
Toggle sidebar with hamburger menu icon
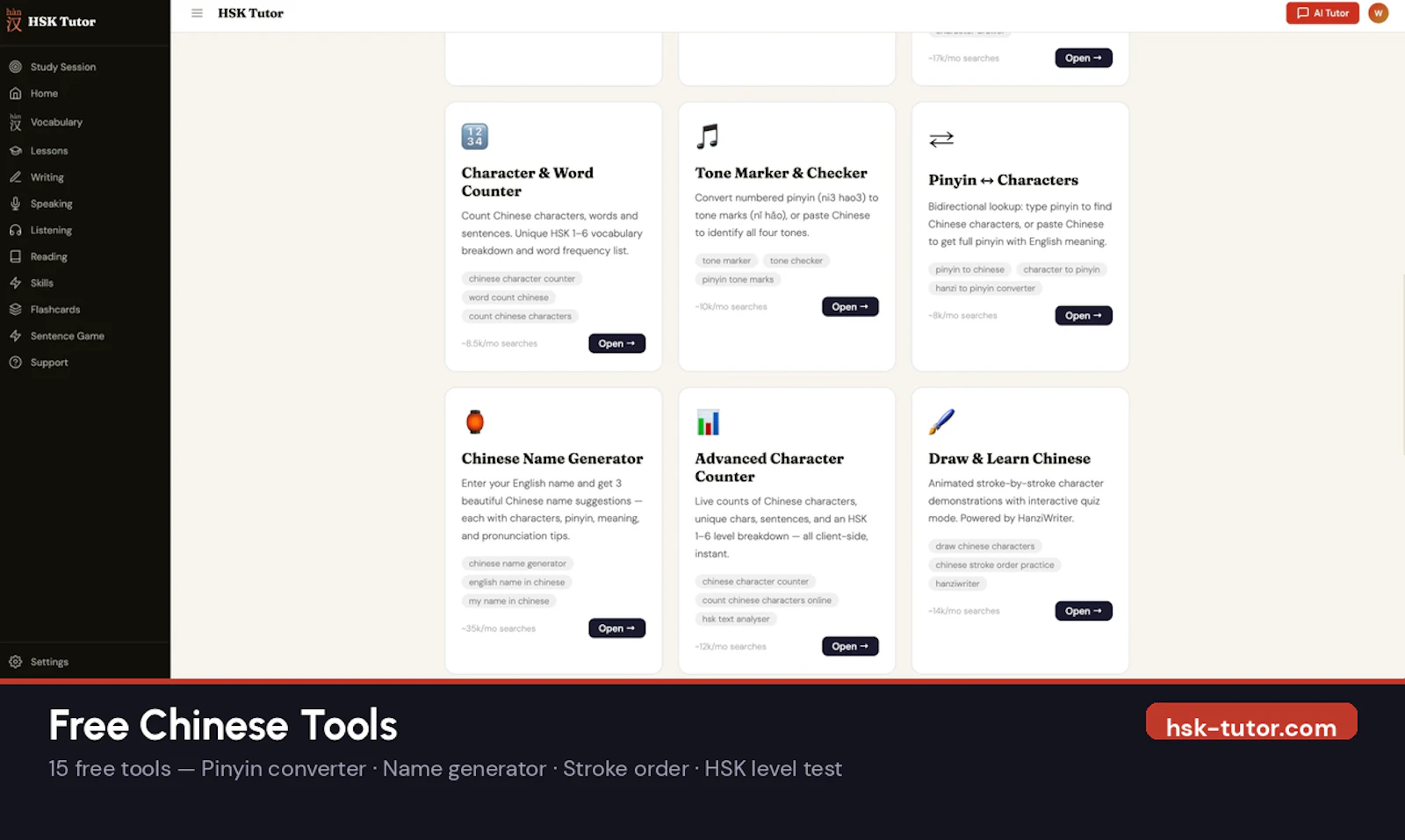click(197, 13)
